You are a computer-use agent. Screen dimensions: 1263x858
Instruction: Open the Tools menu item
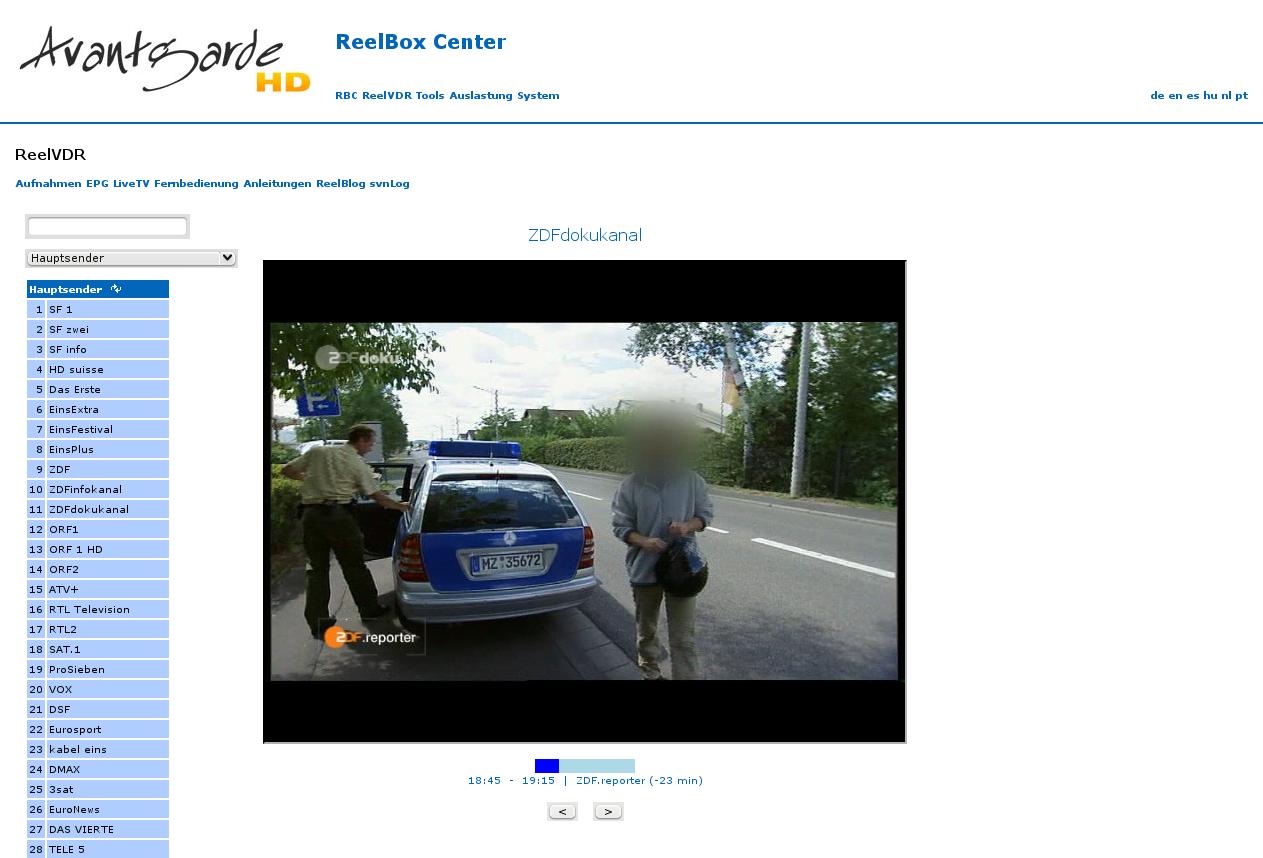pyautogui.click(x=430, y=96)
